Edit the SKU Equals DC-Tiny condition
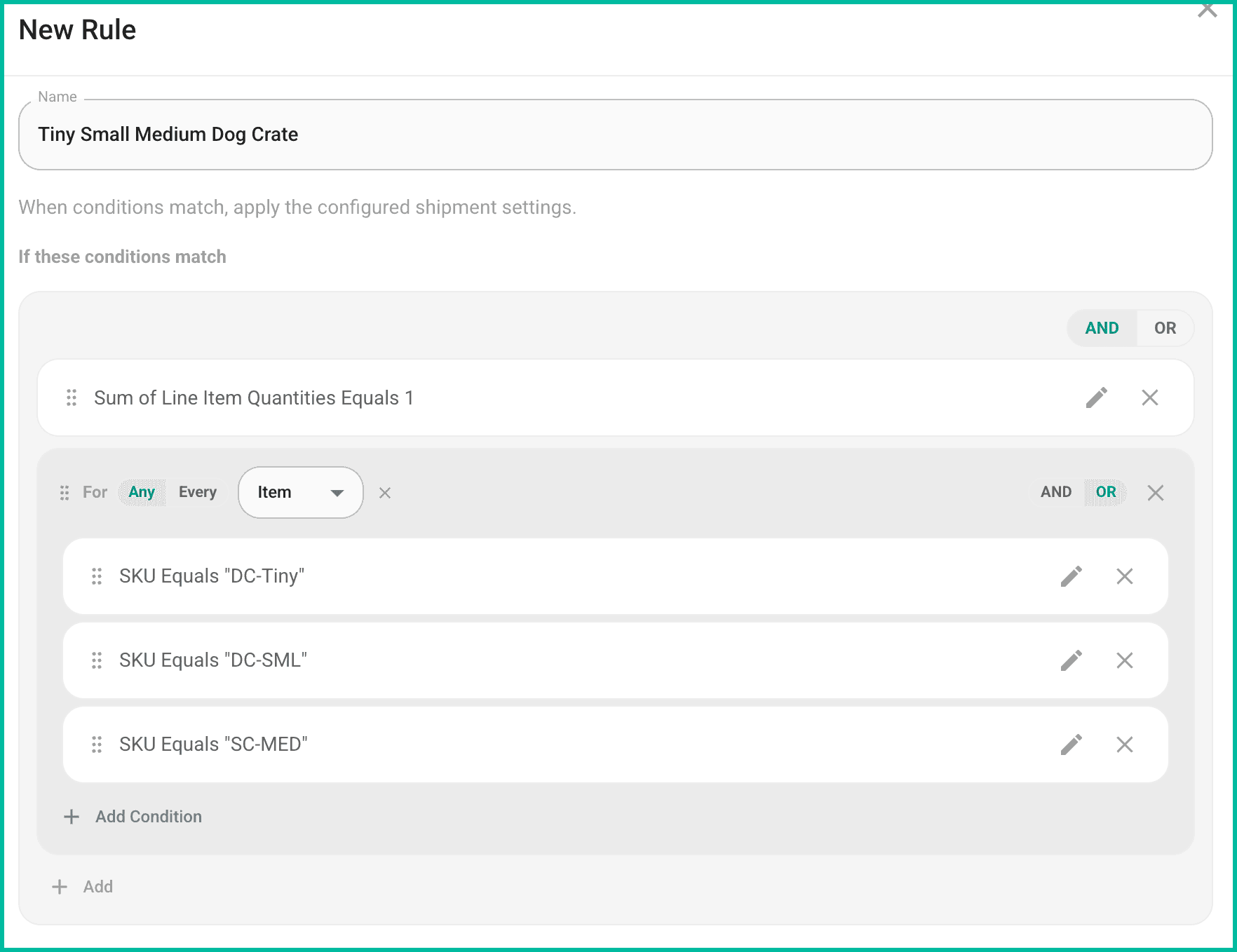The image size is (1237, 952). point(1071,576)
